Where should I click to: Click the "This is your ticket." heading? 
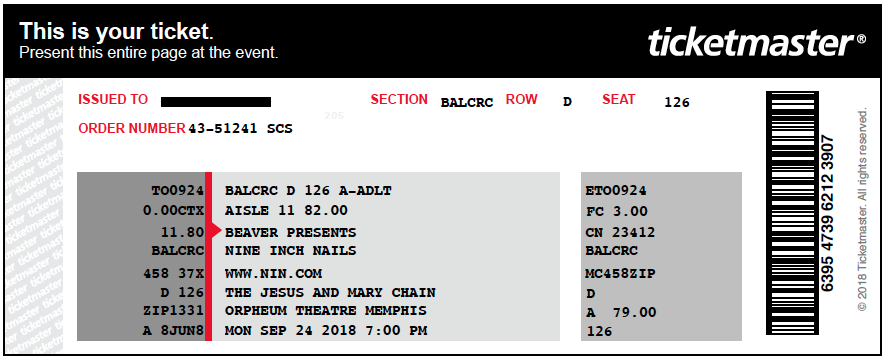[x=117, y=31]
